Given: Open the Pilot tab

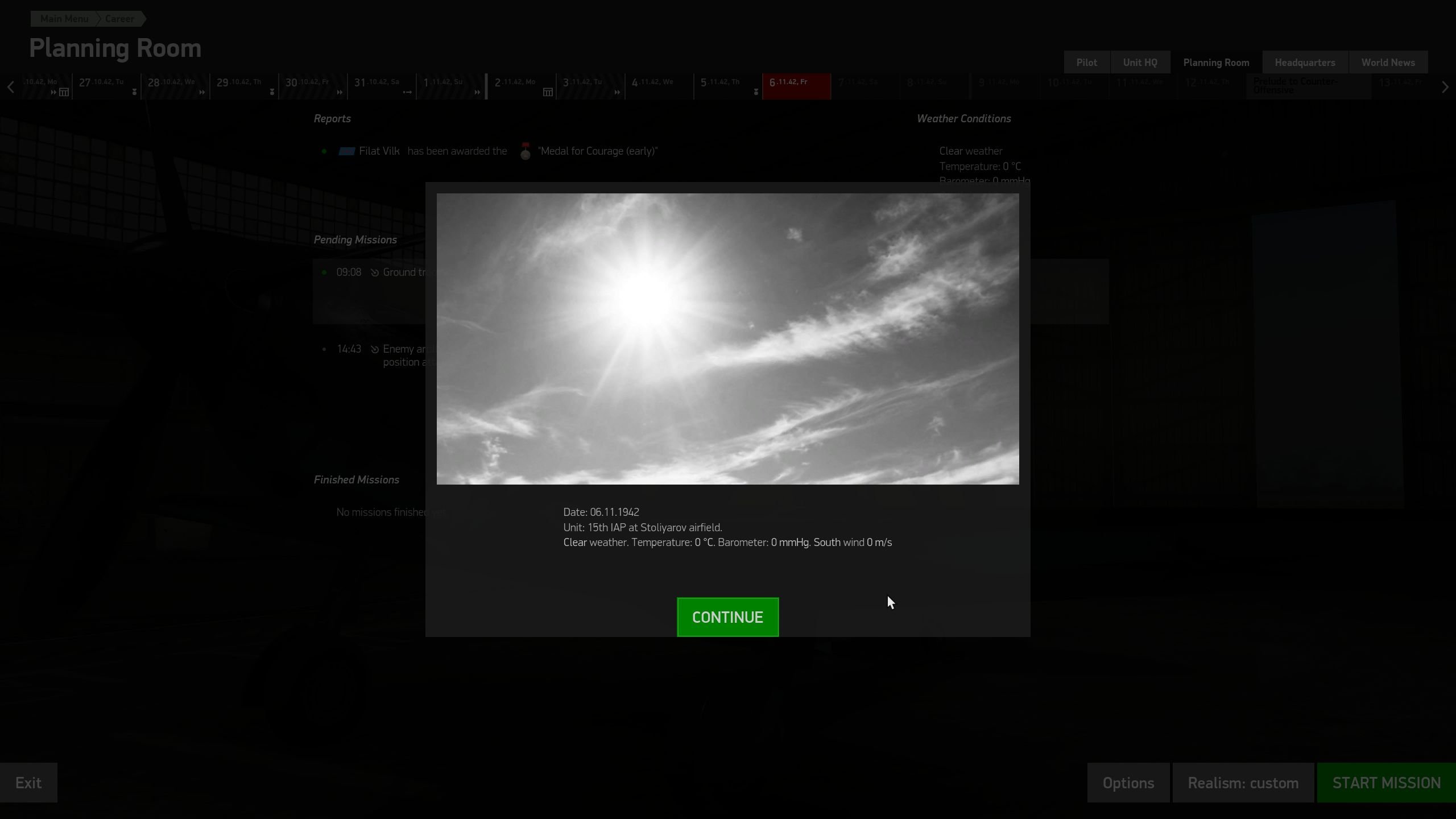Looking at the screenshot, I should 1086,63.
